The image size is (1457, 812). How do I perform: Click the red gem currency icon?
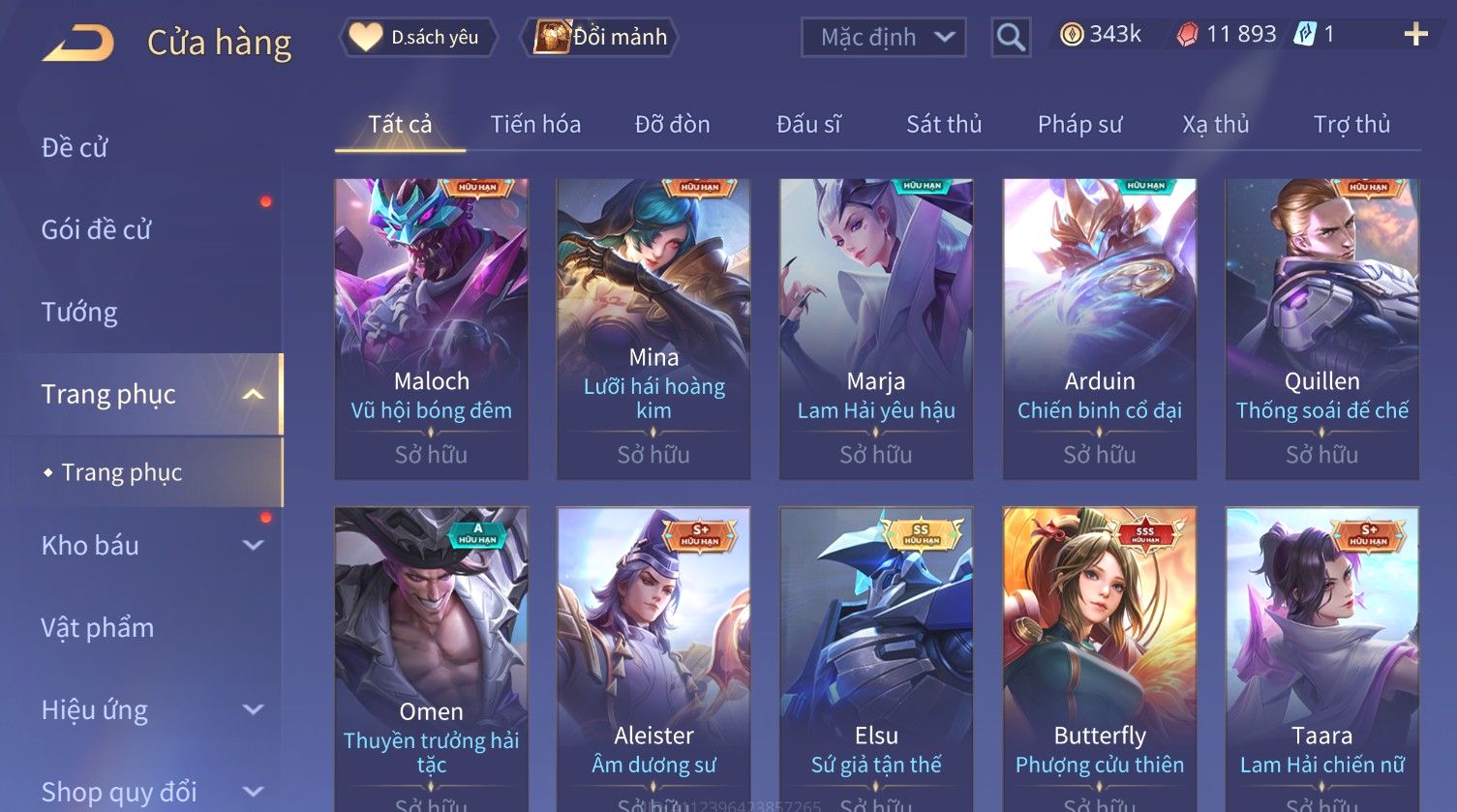pos(1187,35)
